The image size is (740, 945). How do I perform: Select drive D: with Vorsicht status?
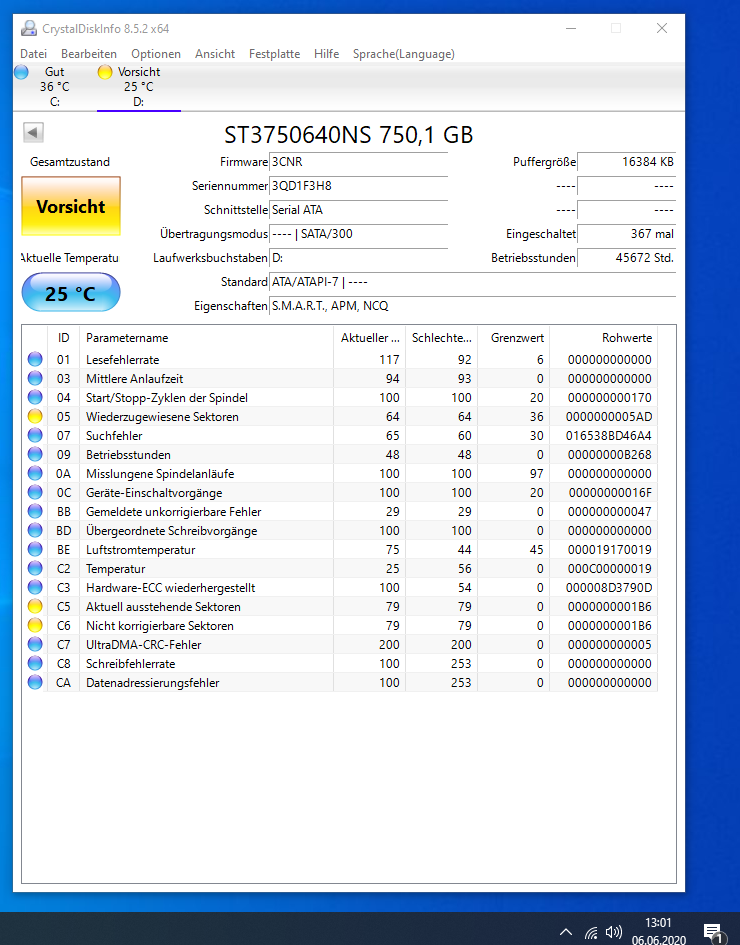[x=139, y=87]
